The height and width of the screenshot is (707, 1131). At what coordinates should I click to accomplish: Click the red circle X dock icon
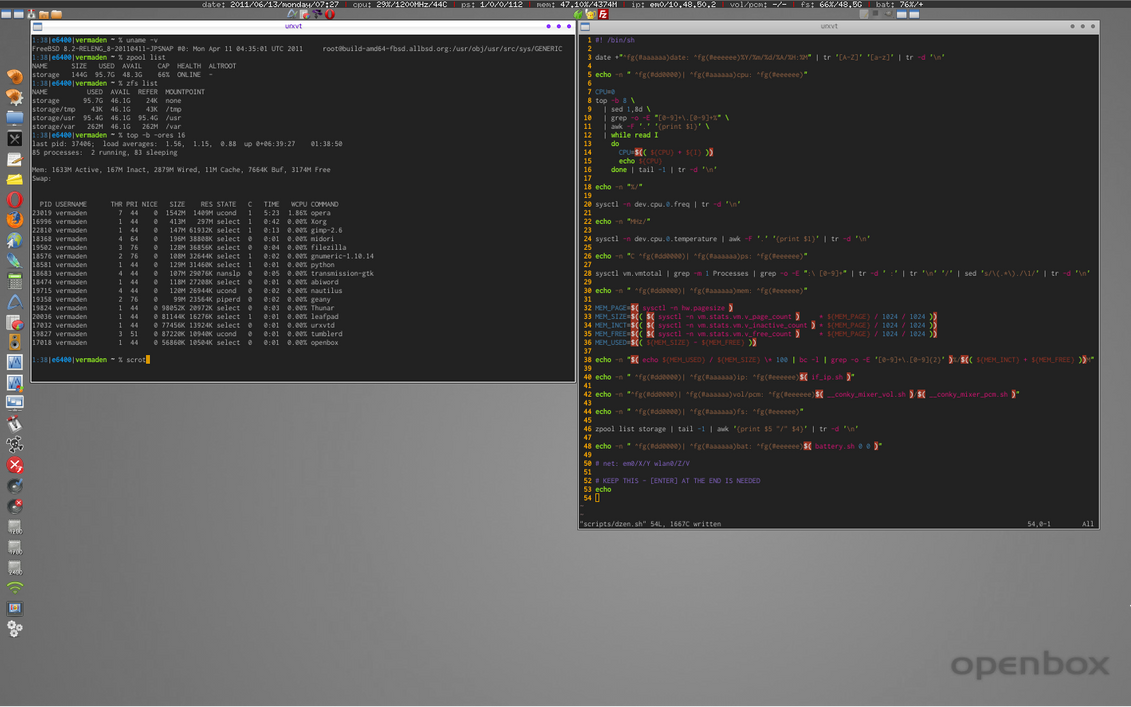[x=14, y=465]
